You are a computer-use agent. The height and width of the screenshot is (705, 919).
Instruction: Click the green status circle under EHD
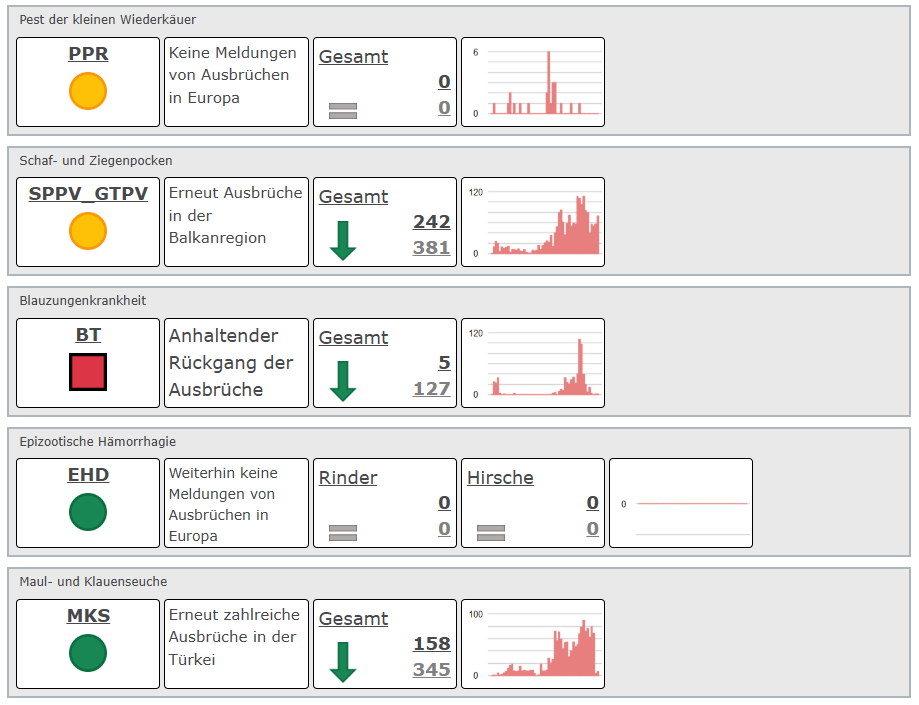pyautogui.click(x=88, y=513)
